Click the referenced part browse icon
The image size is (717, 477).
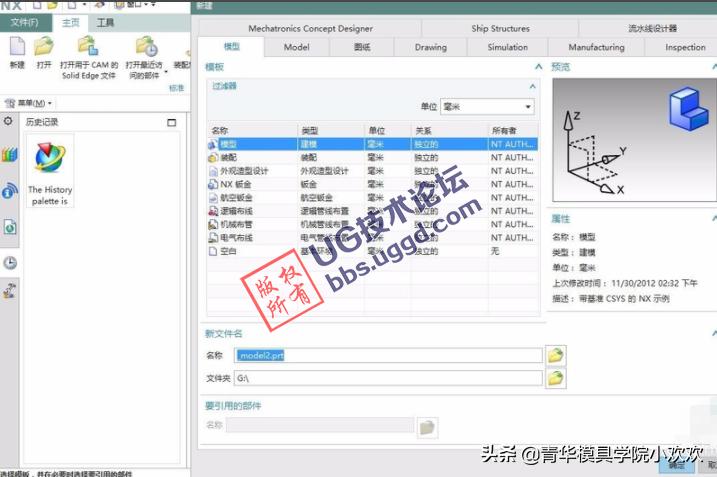(427, 428)
